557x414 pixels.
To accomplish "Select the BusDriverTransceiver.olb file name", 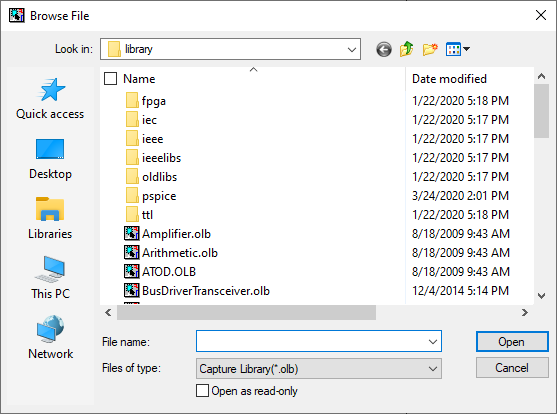I will (206, 291).
